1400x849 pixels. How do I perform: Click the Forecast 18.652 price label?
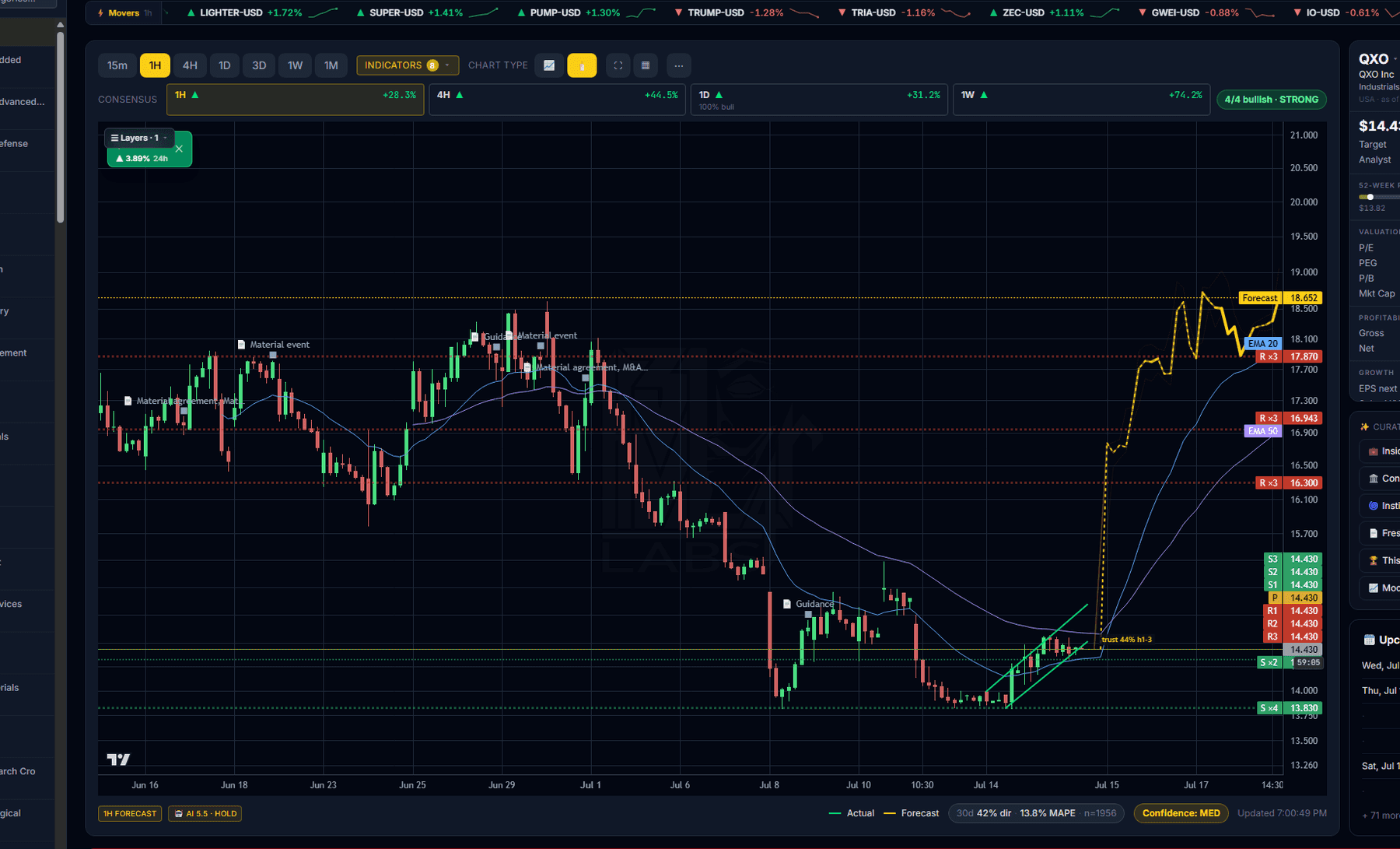click(x=1280, y=298)
